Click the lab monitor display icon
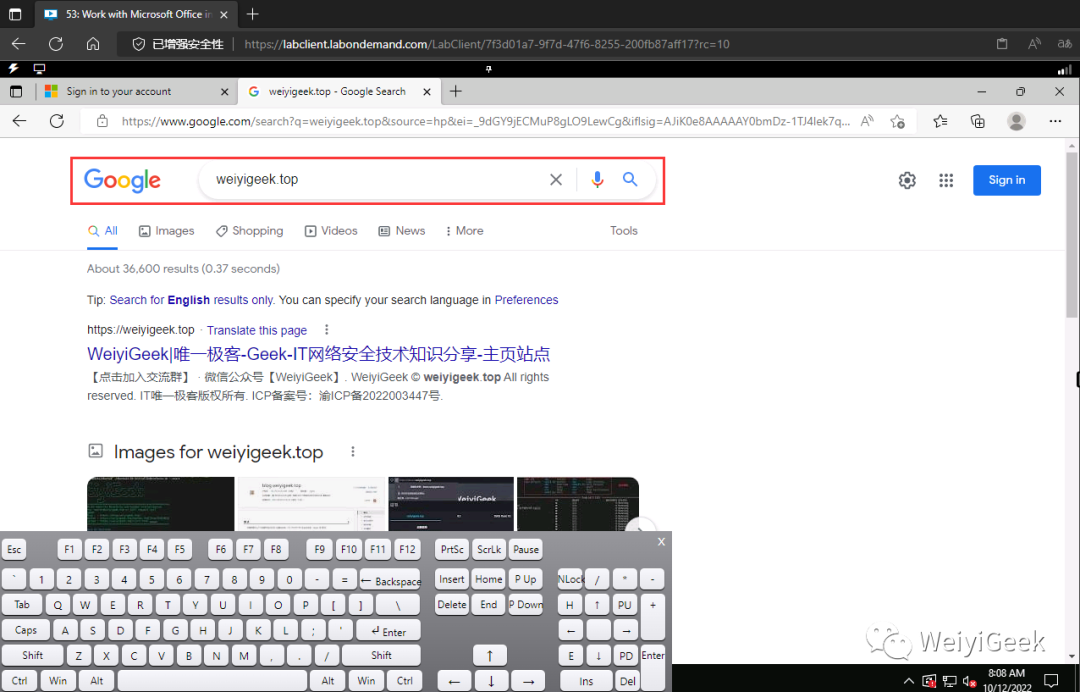 pos(39,69)
